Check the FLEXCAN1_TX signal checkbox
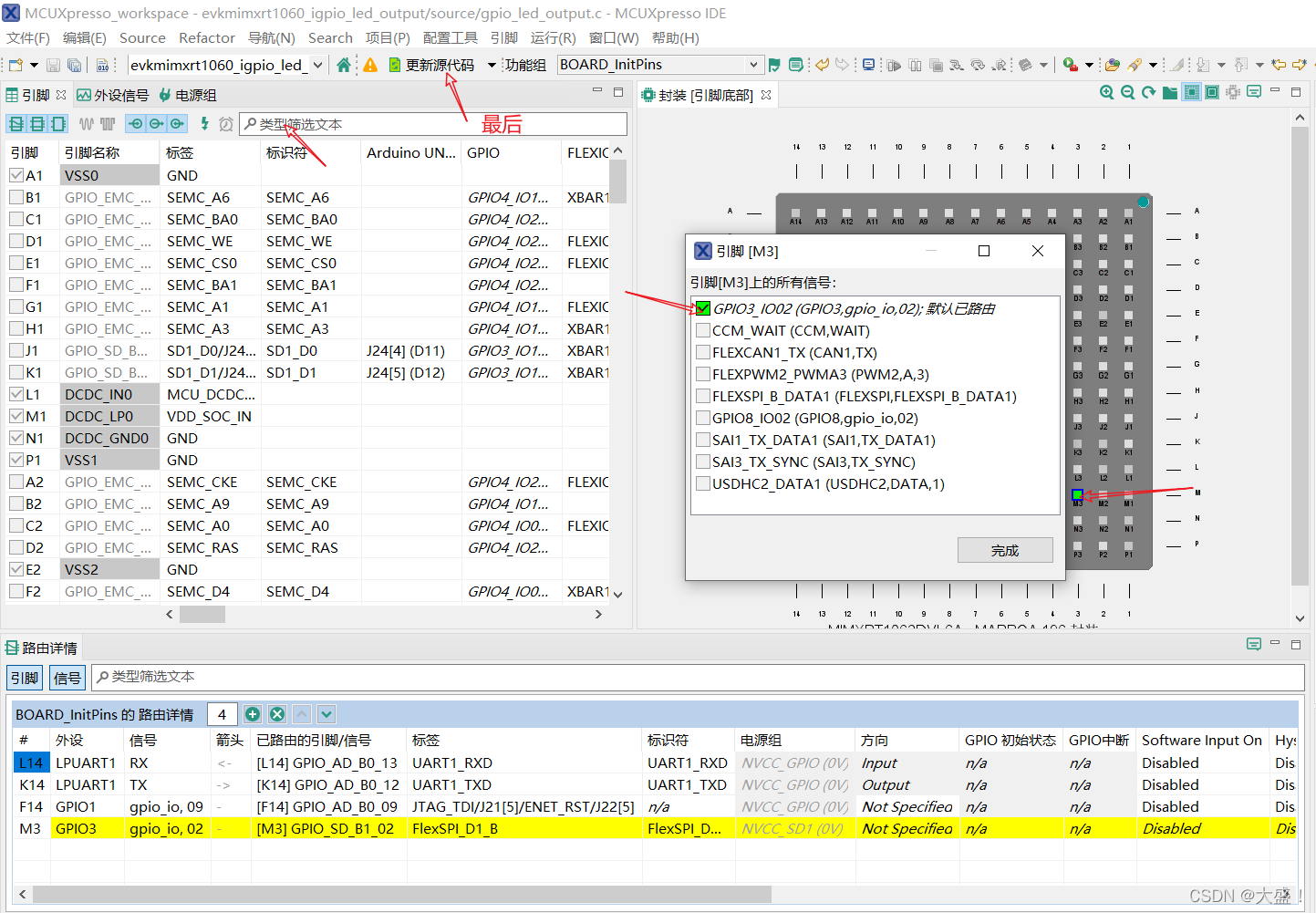 pyautogui.click(x=702, y=352)
